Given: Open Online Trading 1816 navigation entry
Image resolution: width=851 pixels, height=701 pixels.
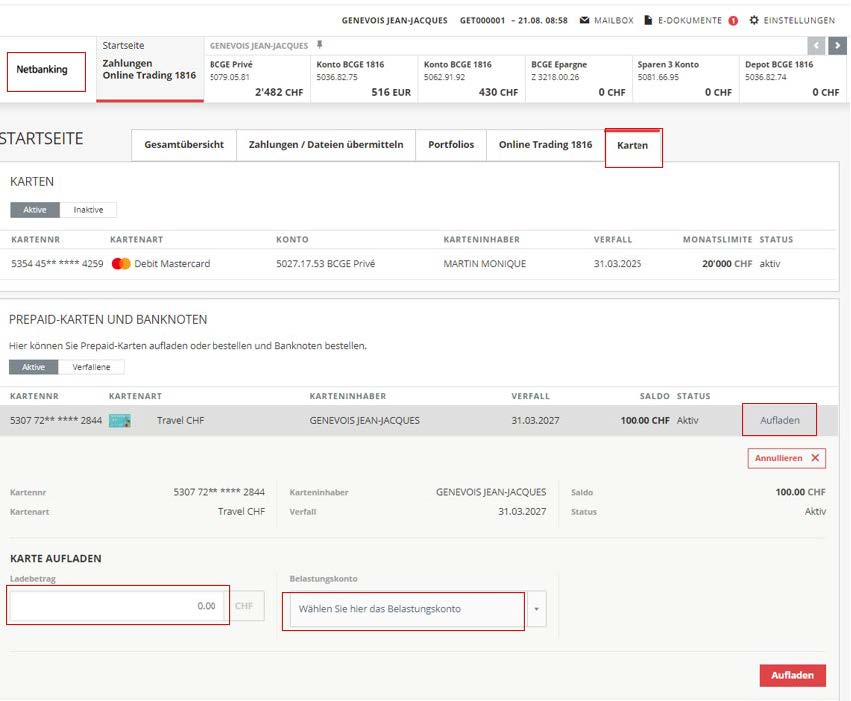Looking at the screenshot, I should (149, 75).
